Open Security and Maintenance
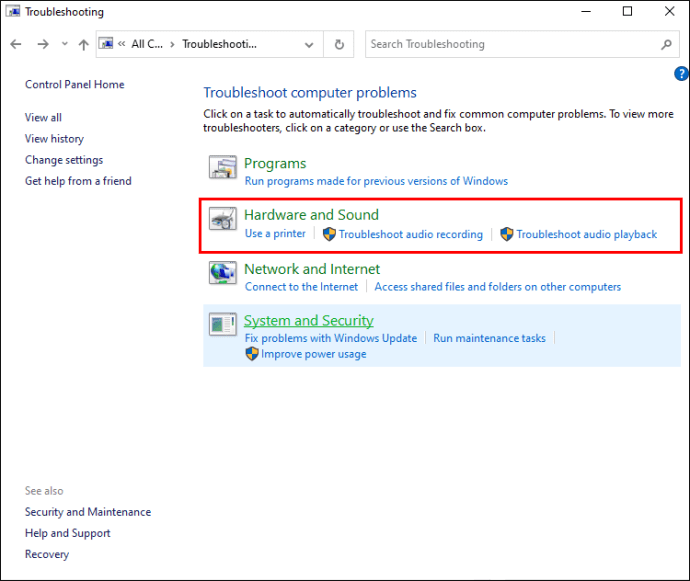 pos(88,512)
